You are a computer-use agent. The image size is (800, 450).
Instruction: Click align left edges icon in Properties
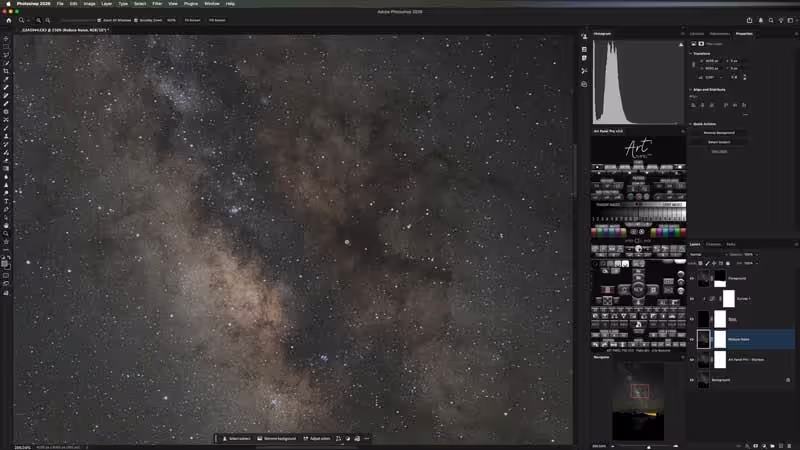pos(693,105)
